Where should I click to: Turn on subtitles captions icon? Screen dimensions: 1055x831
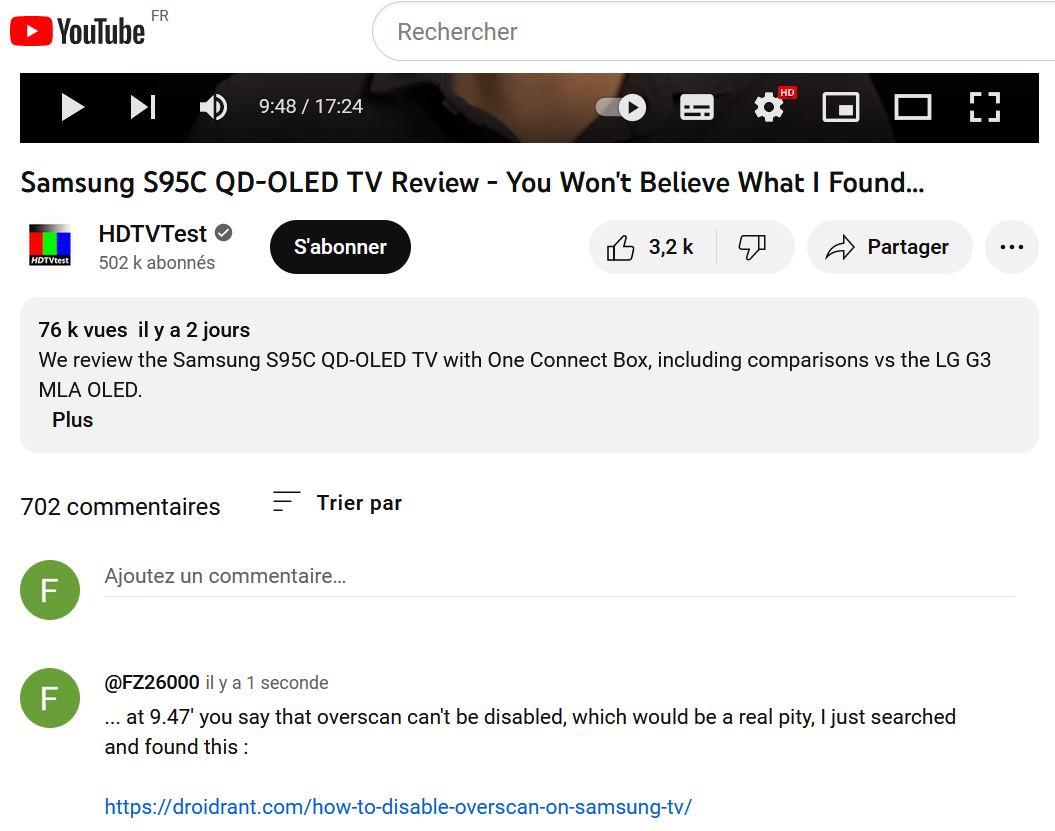tap(696, 107)
